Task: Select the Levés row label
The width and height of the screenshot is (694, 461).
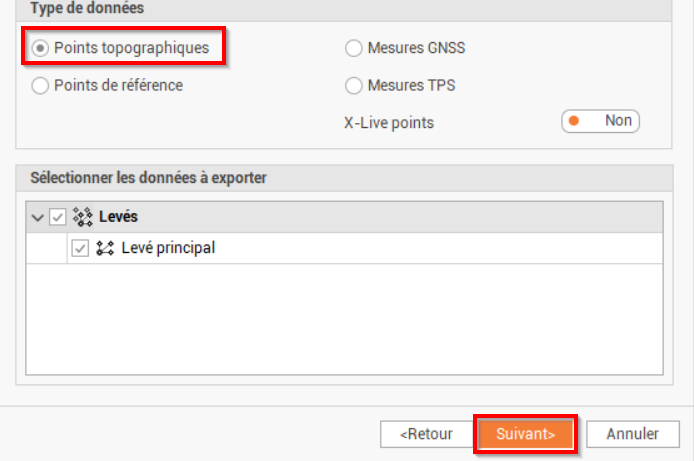Action: pos(118,216)
